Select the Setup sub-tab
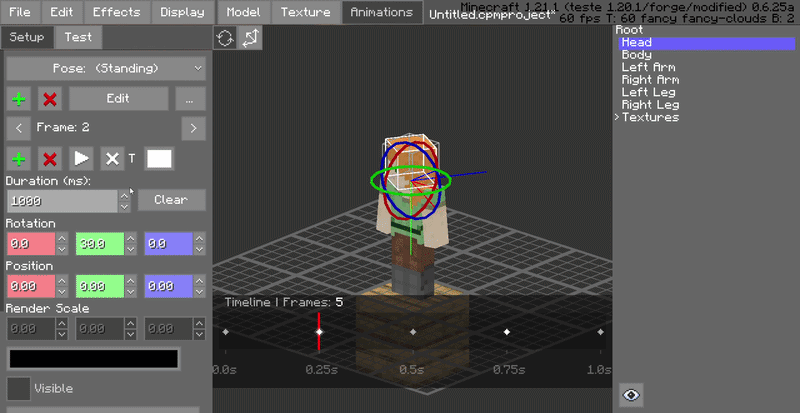This screenshot has width=800, height=413. click(27, 37)
